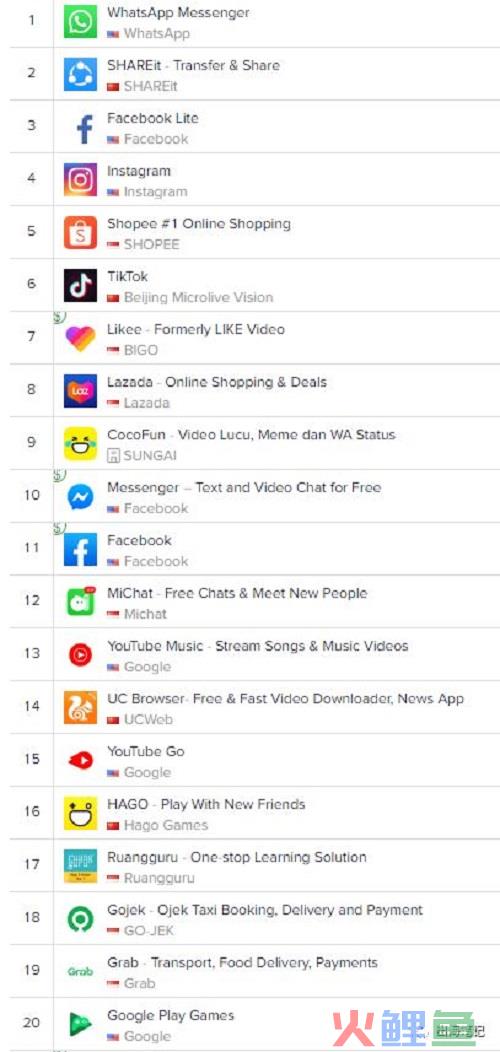Open the TikTok app icon
Image resolution: width=500 pixels, height=1052 pixels.
click(x=81, y=285)
